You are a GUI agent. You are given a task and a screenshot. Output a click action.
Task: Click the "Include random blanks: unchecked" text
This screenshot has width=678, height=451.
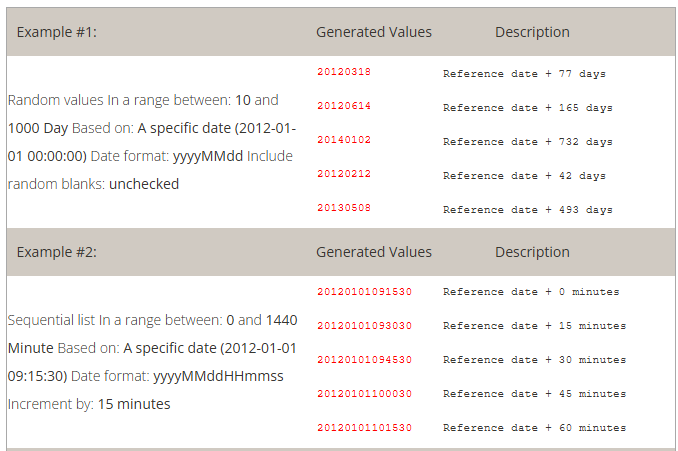click(93, 184)
